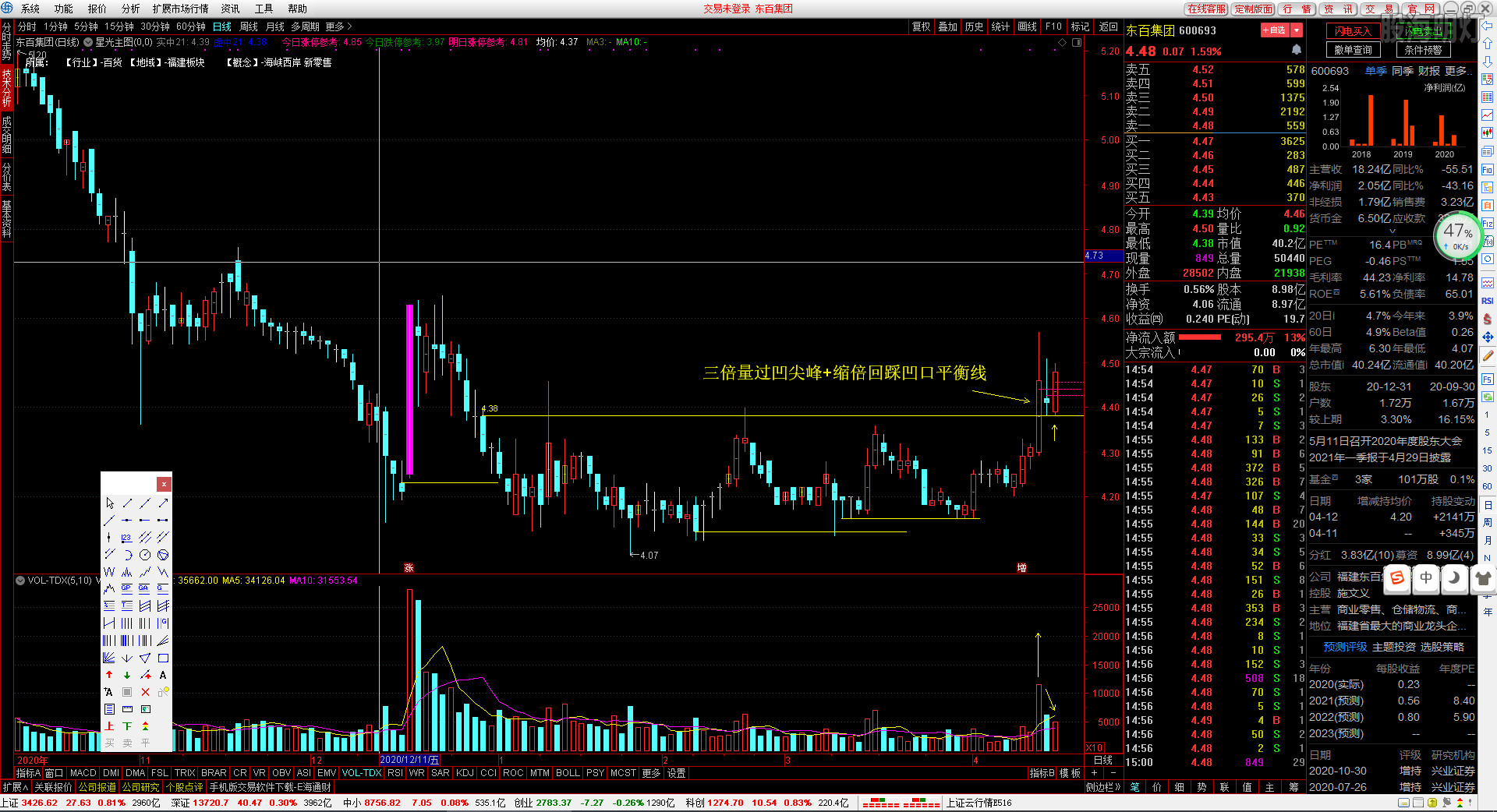The width and height of the screenshot is (1497, 812).
Task: Expand 更多 in financial summary panel
Action: pyautogui.click(x=1458, y=71)
